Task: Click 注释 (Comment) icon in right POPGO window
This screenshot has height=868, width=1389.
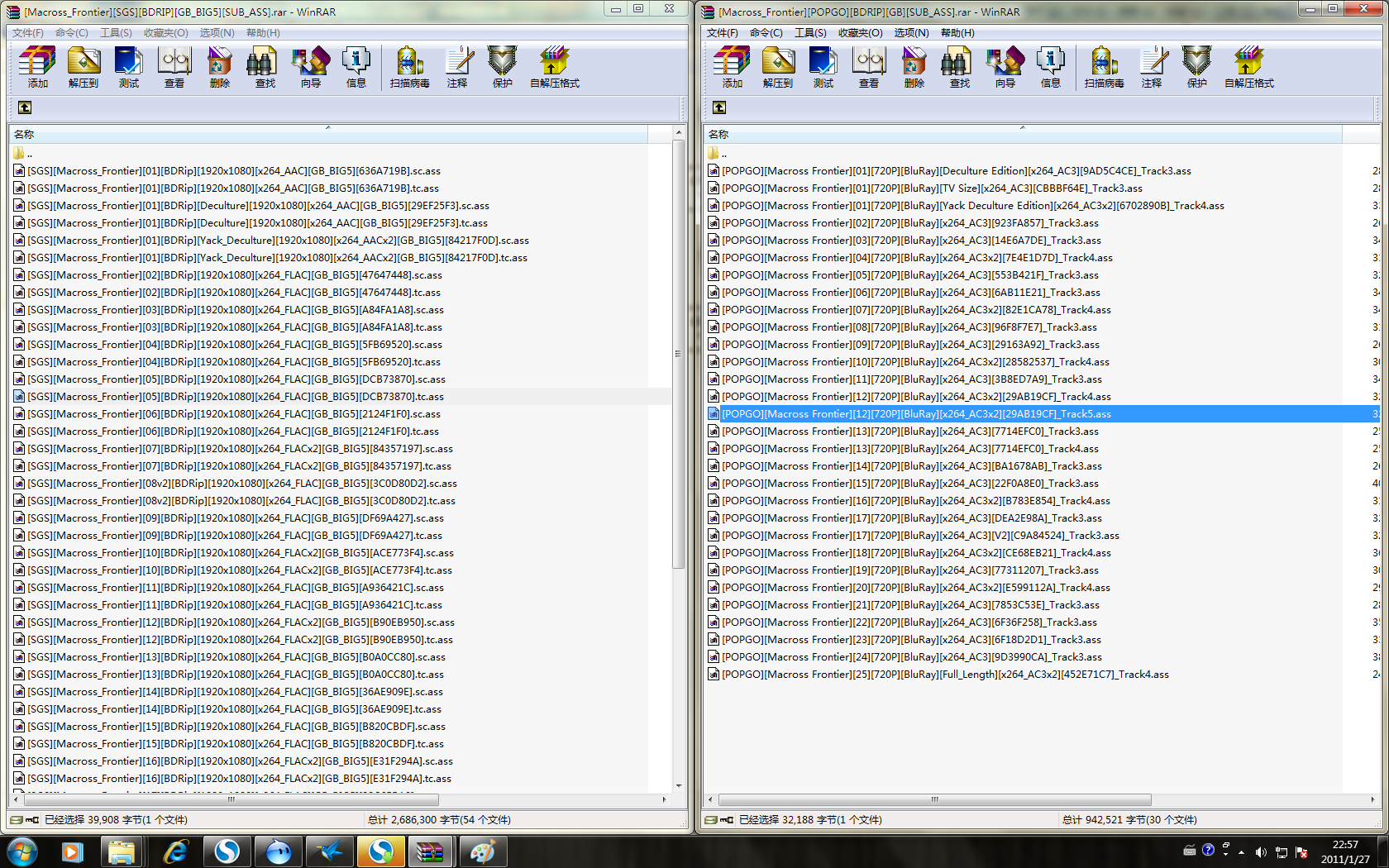Action: click(1152, 67)
